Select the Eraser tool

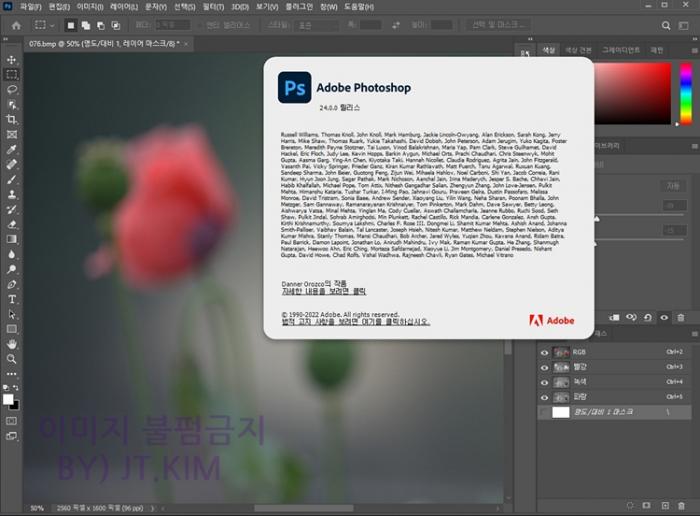tap(12, 225)
